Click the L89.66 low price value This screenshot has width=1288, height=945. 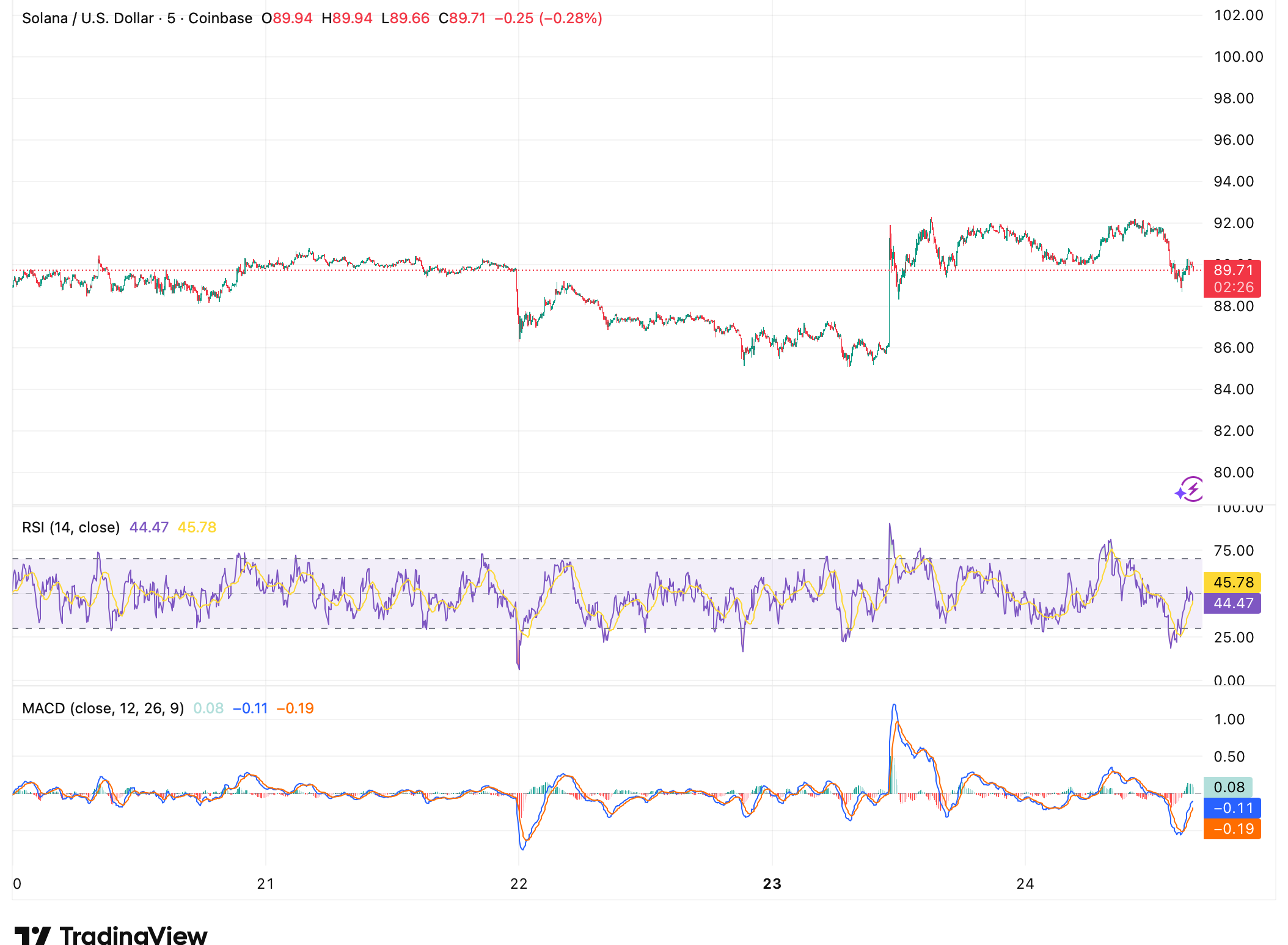[404, 18]
